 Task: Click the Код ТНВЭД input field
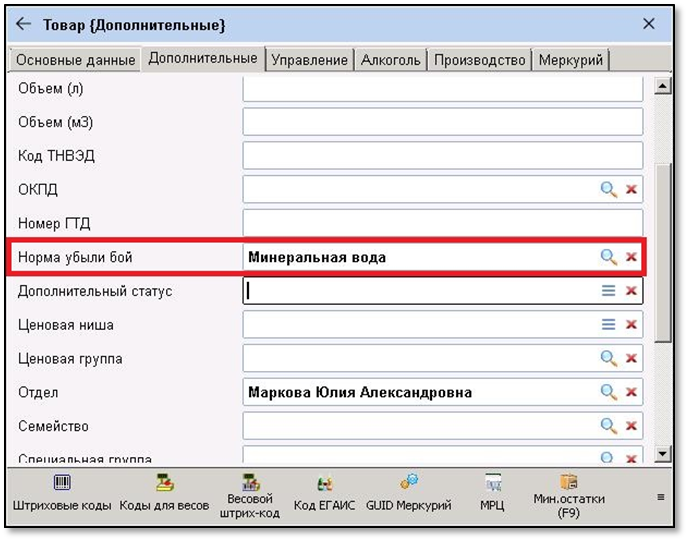[442, 155]
